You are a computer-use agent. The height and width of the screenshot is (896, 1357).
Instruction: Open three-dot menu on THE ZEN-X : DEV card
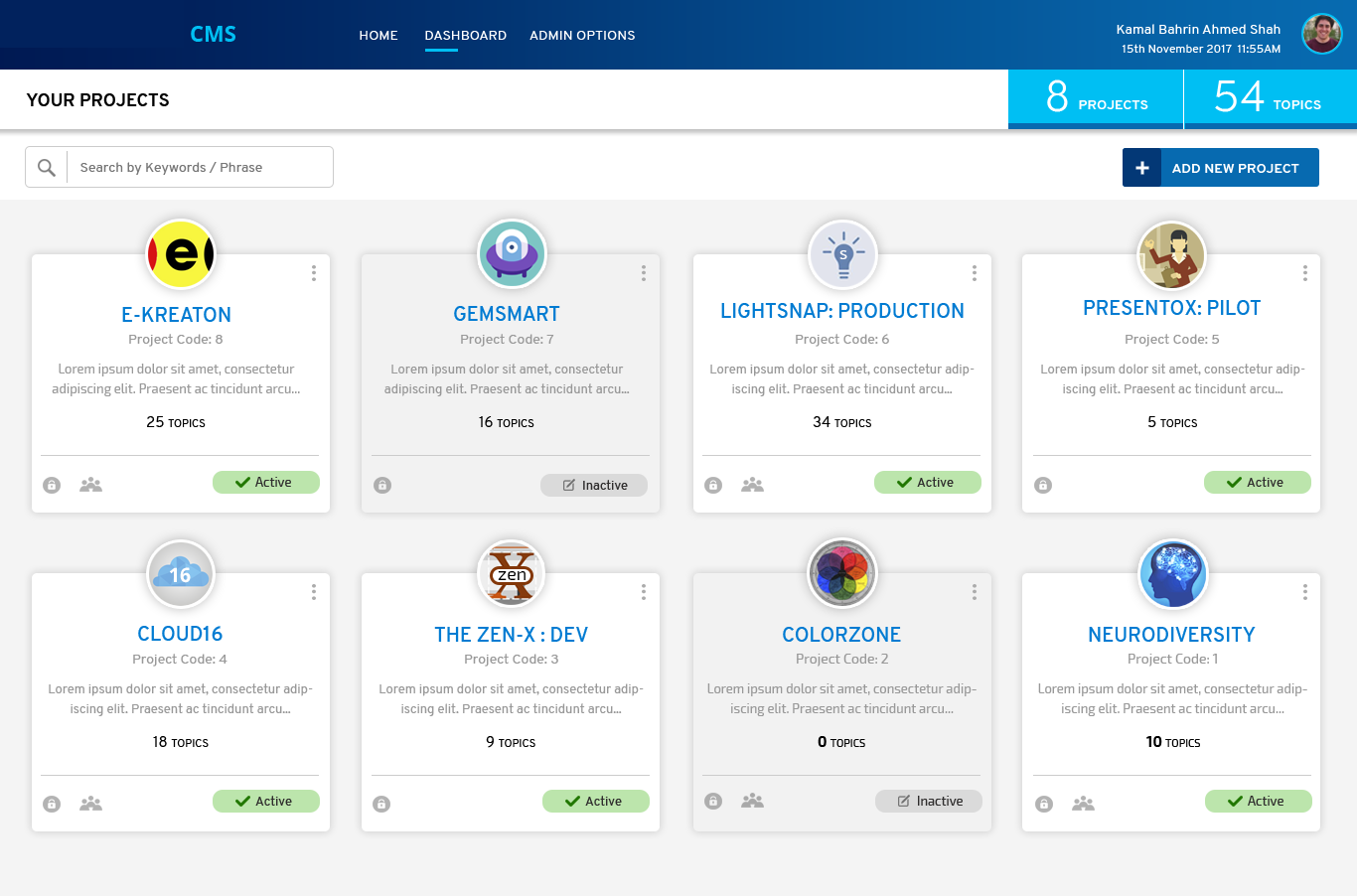pyautogui.click(x=644, y=592)
